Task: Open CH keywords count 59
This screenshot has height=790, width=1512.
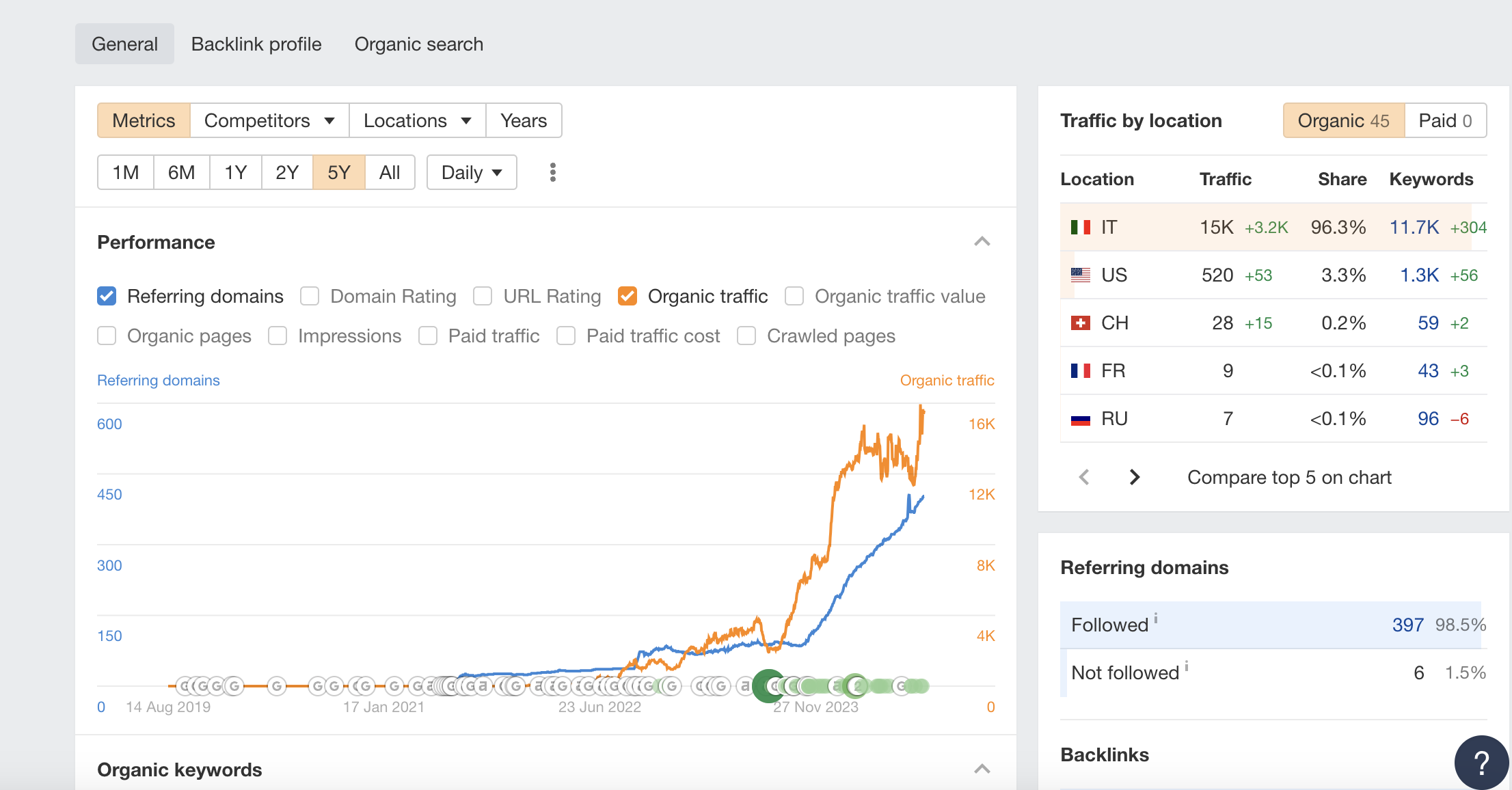Action: pos(1429,323)
